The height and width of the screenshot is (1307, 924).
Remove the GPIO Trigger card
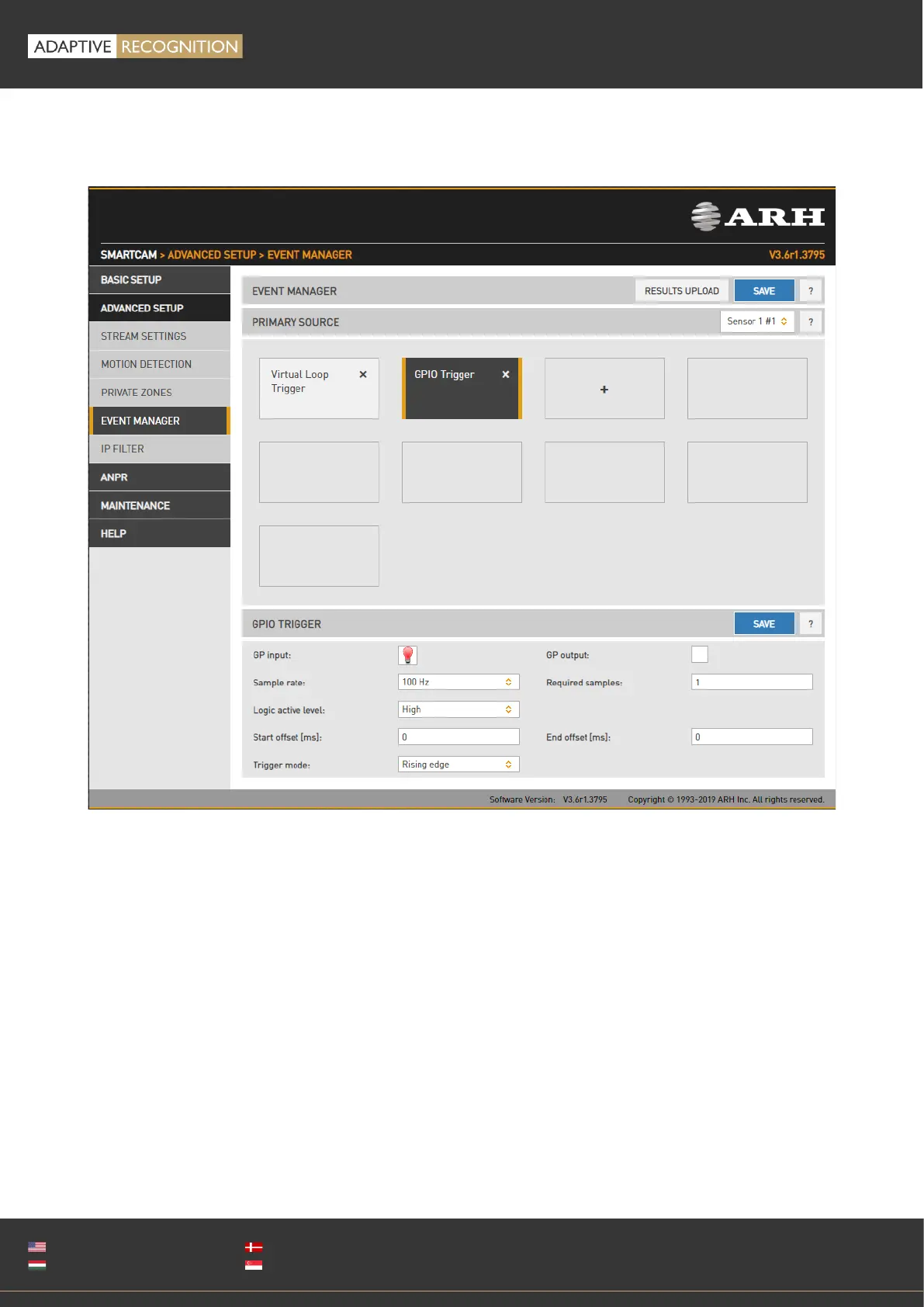[506, 374]
